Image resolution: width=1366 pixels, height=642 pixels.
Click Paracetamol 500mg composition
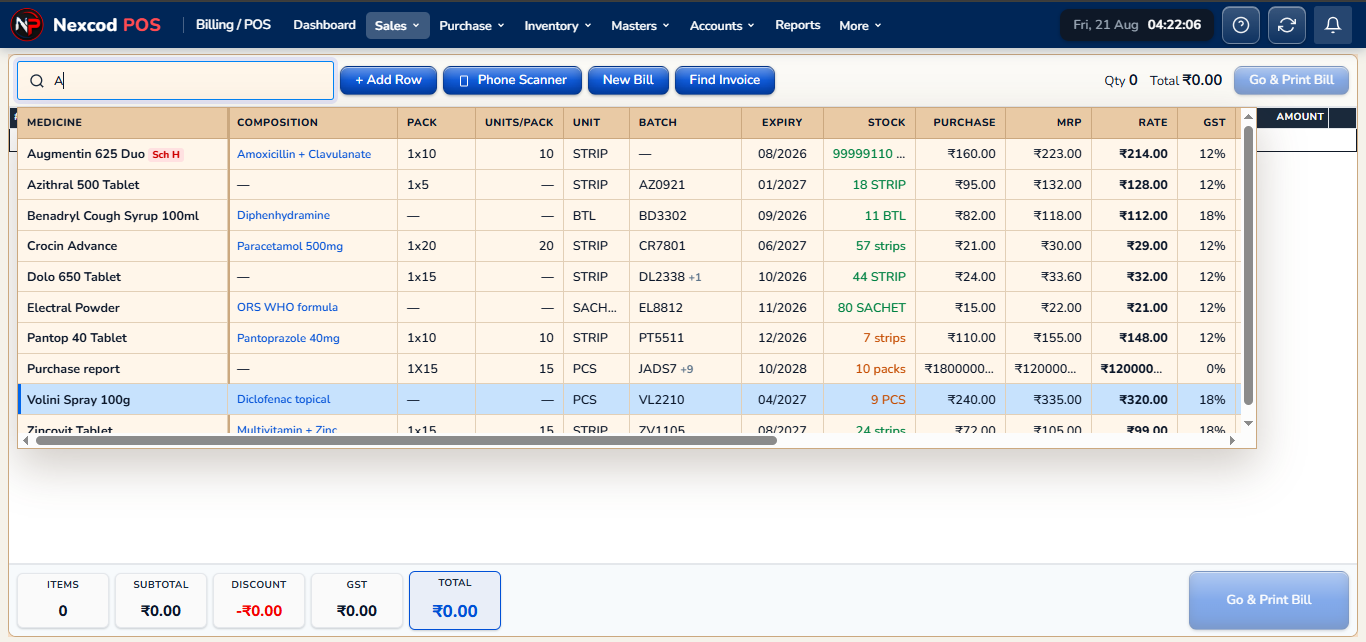290,246
